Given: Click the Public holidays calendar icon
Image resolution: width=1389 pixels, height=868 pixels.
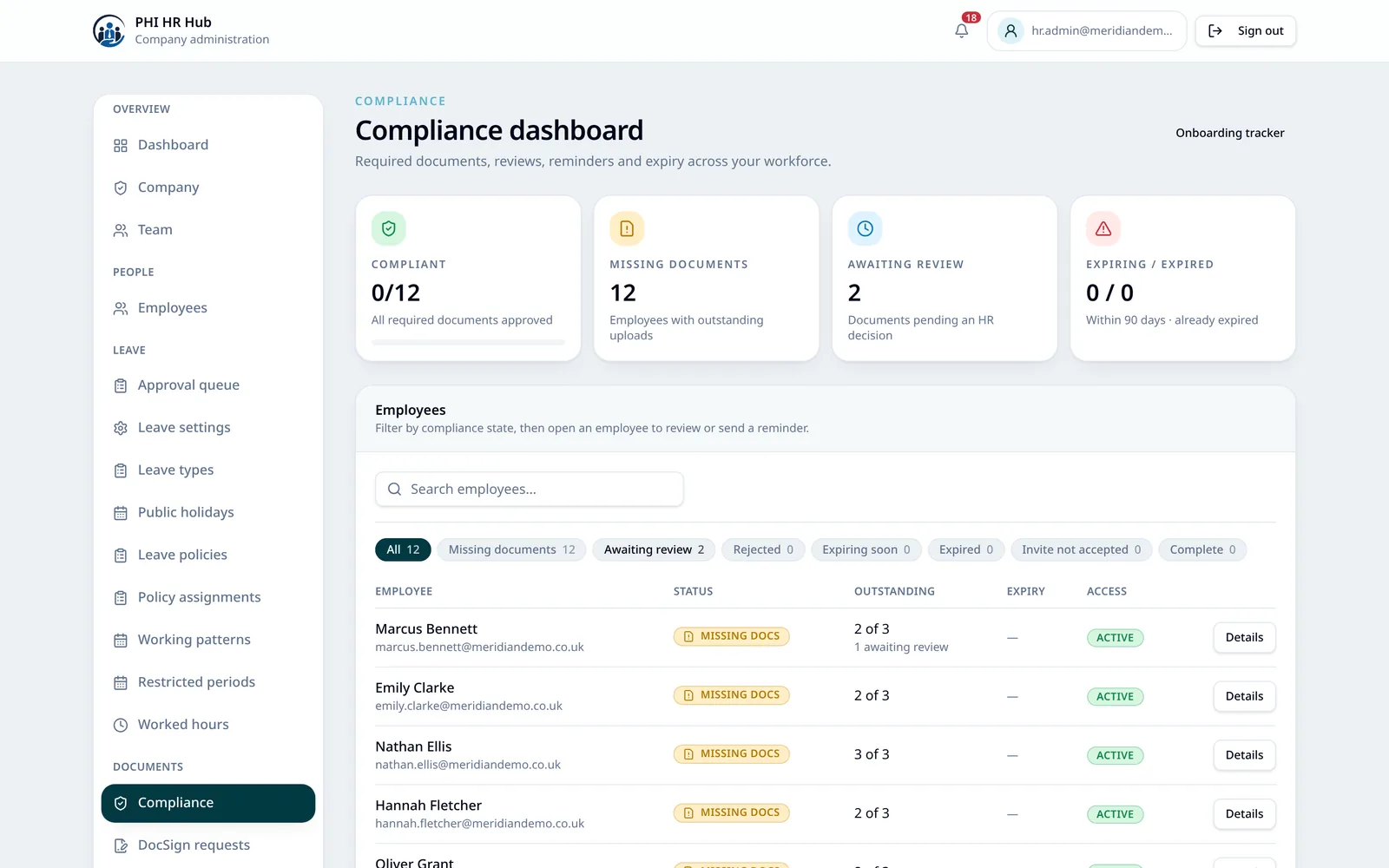Looking at the screenshot, I should tap(121, 514).
